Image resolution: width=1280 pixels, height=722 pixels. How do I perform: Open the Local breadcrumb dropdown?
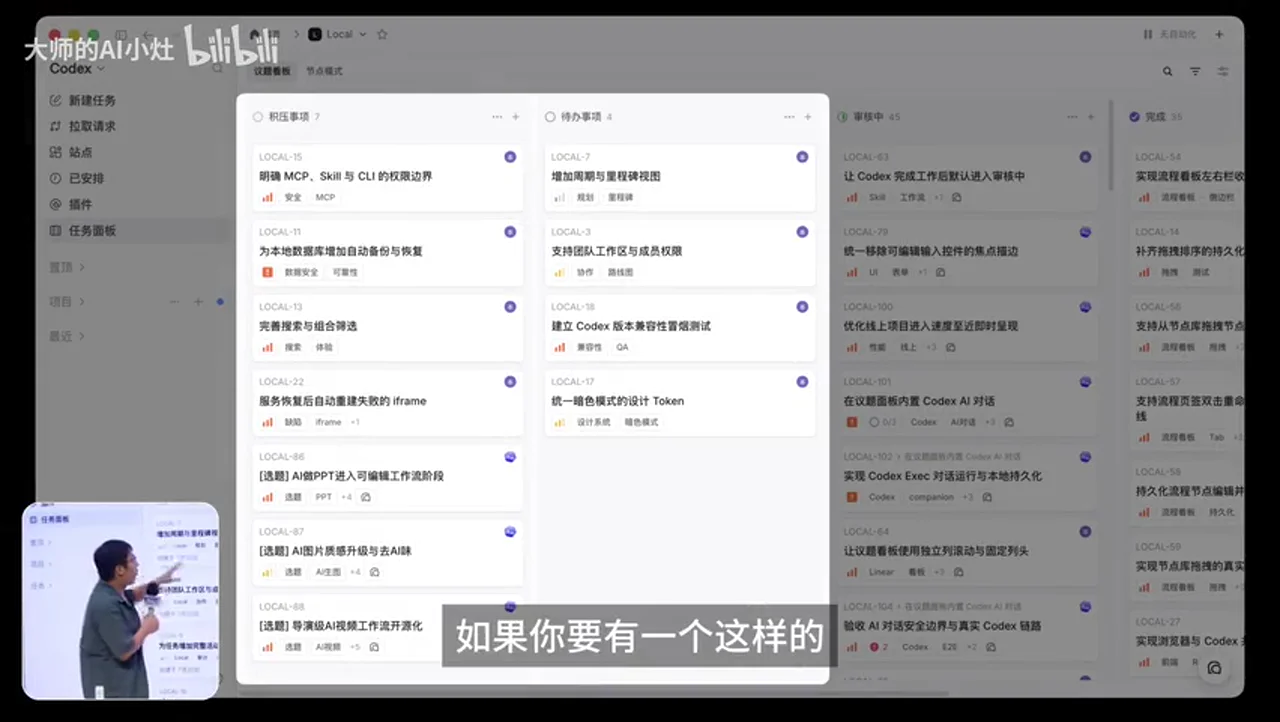[x=338, y=34]
